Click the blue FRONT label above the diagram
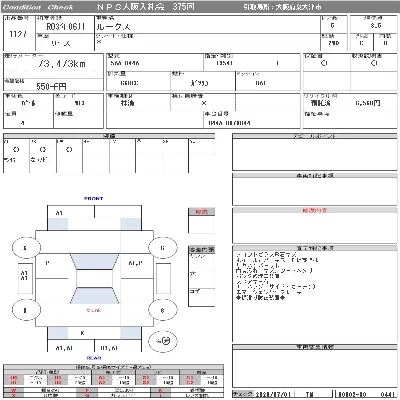This screenshot has height=400, width=400. click(x=94, y=198)
